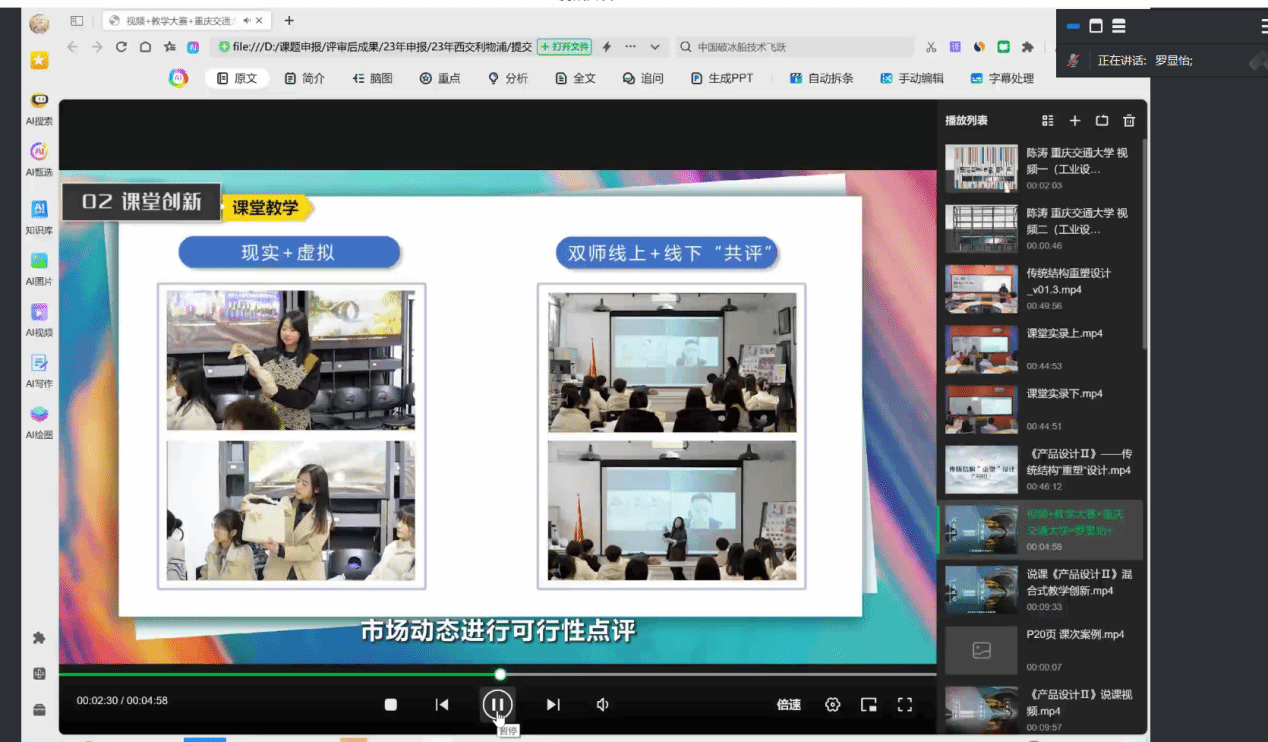Image resolution: width=1268 pixels, height=742 pixels.
Task: Clear the playlist with the trash icon
Action: click(1129, 121)
